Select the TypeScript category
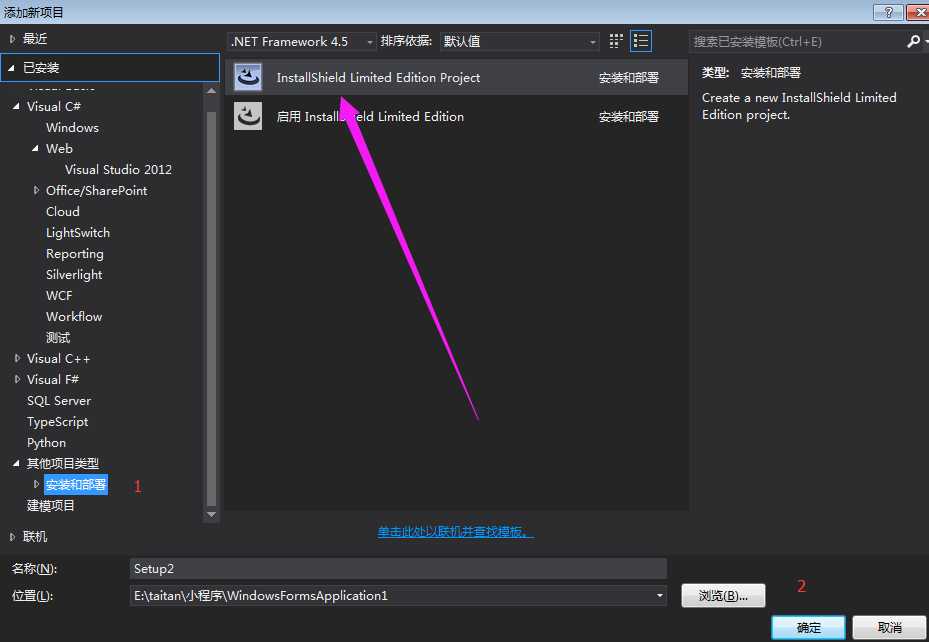 point(57,422)
